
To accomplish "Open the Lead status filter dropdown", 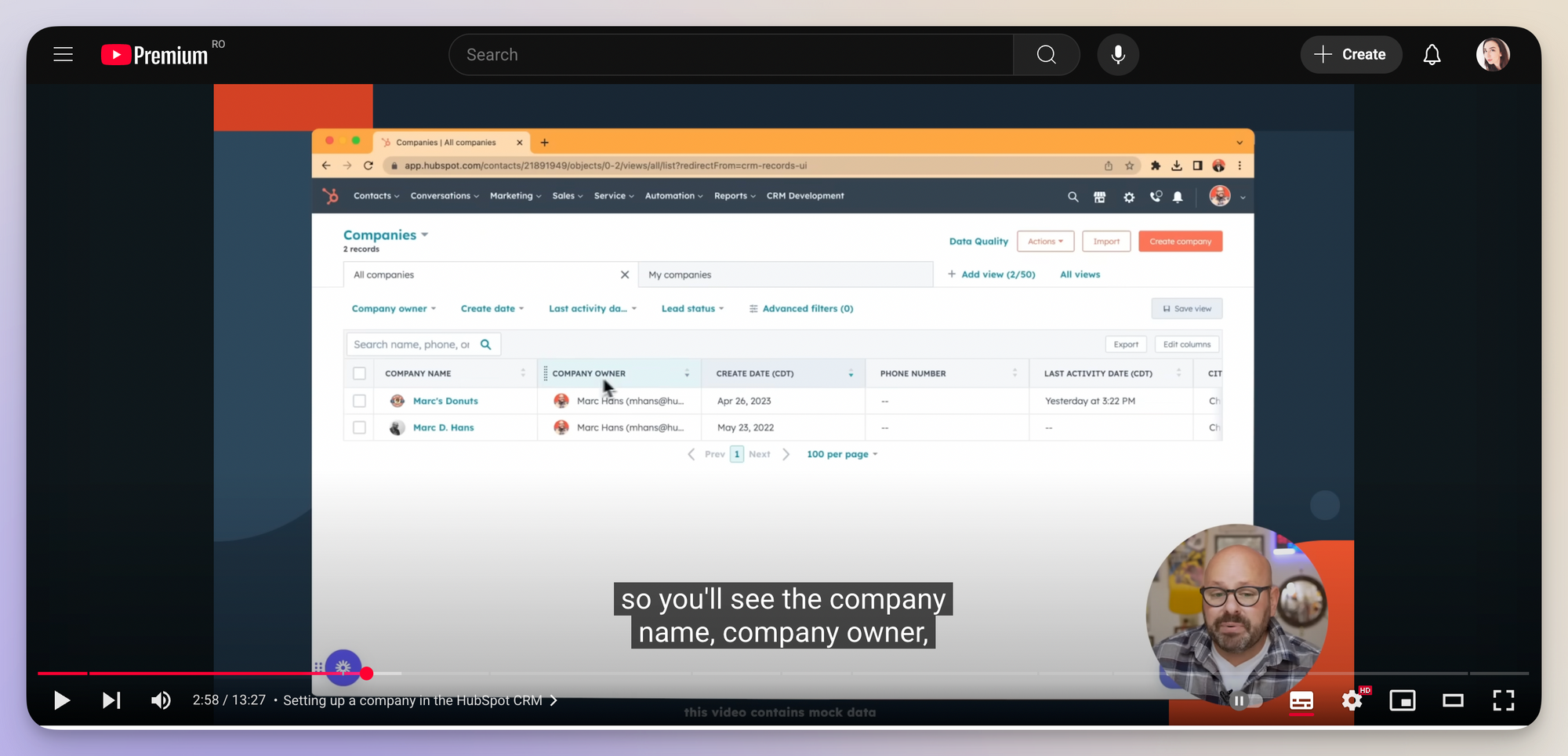I will pos(692,309).
